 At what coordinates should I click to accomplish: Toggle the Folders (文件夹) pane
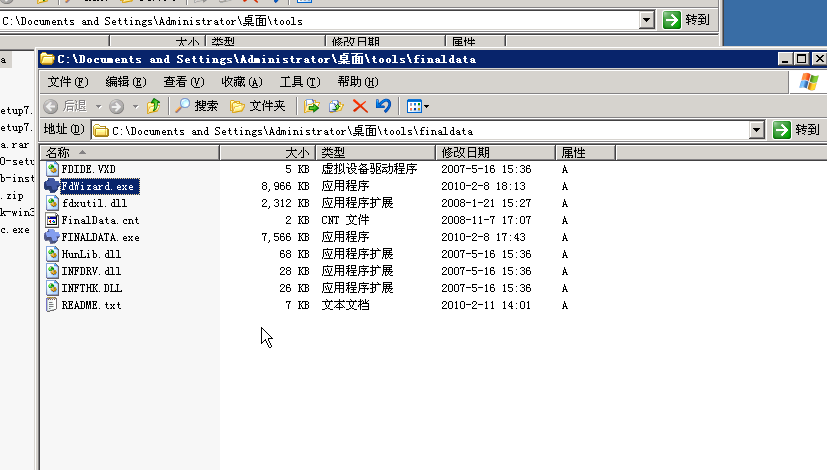pyautogui.click(x=258, y=106)
